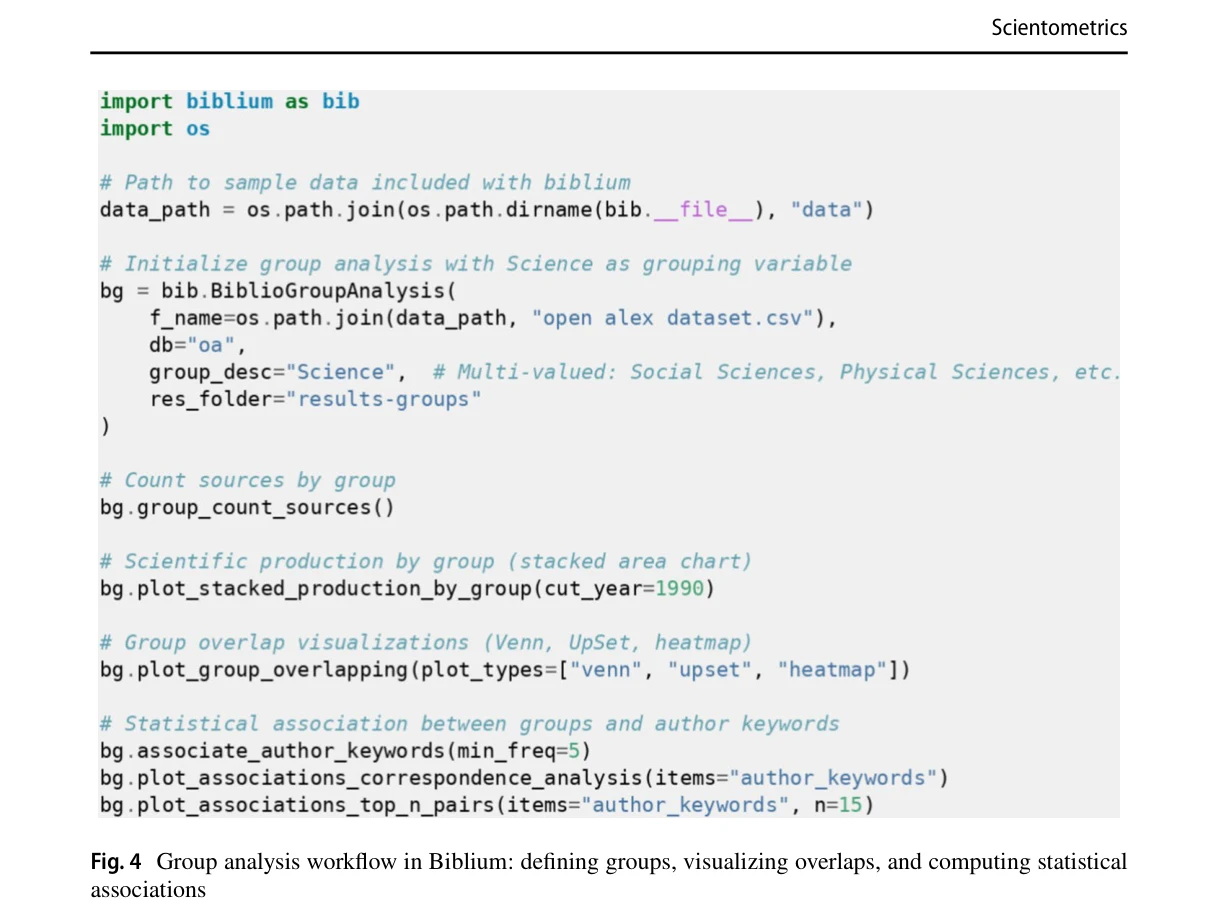1218x908 pixels.
Task: Click the bg.group_count_sources() line
Action: click(x=247, y=507)
